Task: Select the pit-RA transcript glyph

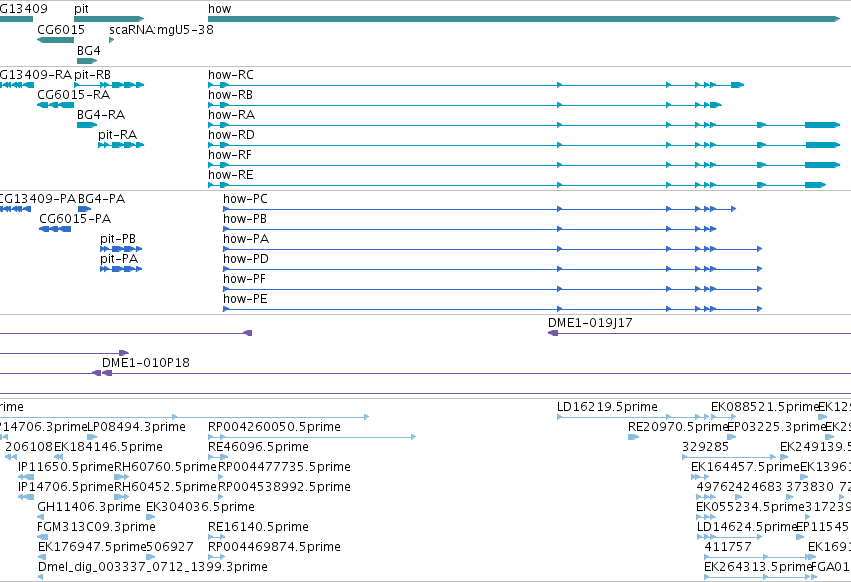Action: click(121, 145)
